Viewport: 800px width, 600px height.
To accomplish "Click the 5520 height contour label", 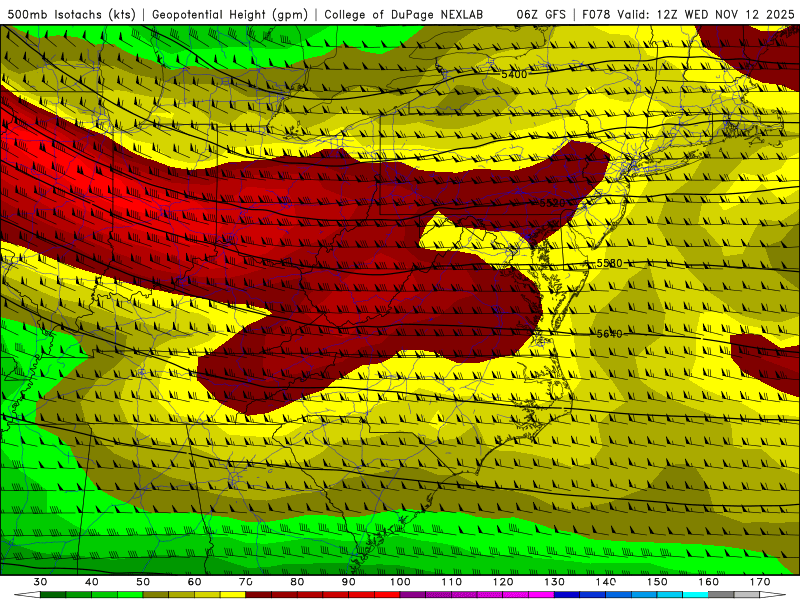I will [553, 203].
